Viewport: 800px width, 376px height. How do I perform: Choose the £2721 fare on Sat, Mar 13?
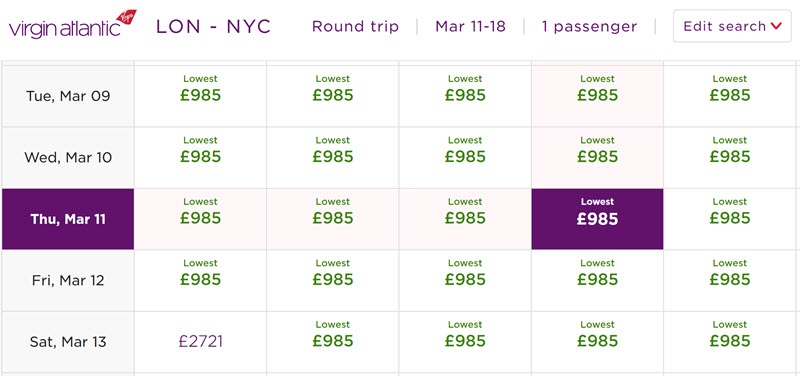201,341
